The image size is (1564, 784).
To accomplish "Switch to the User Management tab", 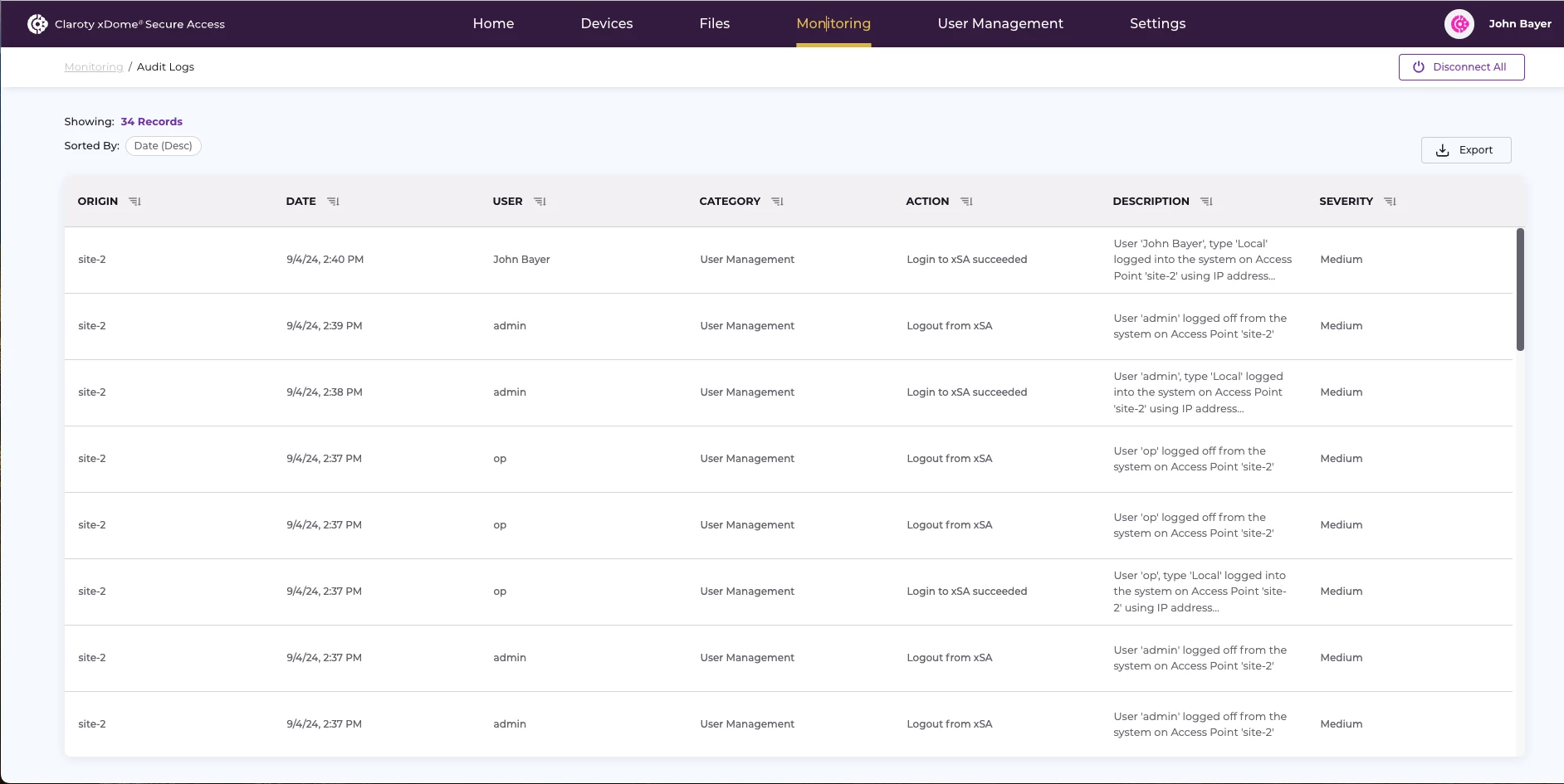I will coord(999,24).
